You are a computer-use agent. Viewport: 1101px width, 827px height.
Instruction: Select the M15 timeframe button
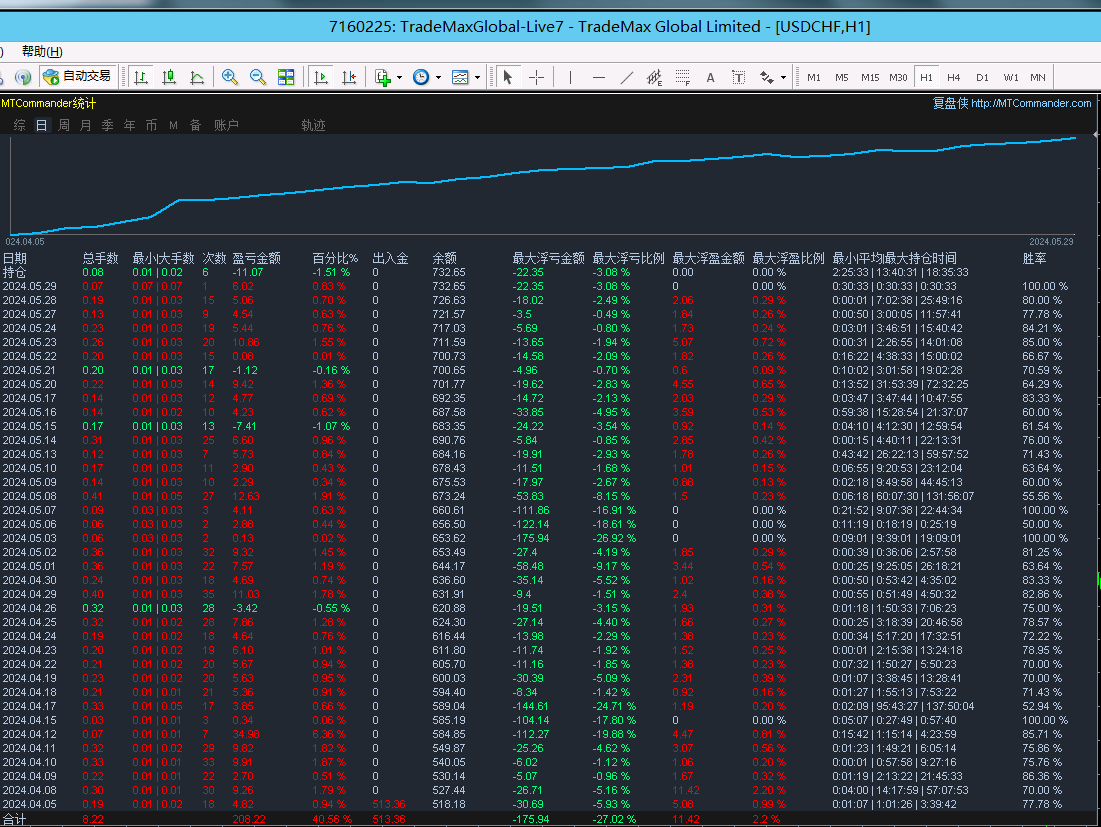coord(870,77)
